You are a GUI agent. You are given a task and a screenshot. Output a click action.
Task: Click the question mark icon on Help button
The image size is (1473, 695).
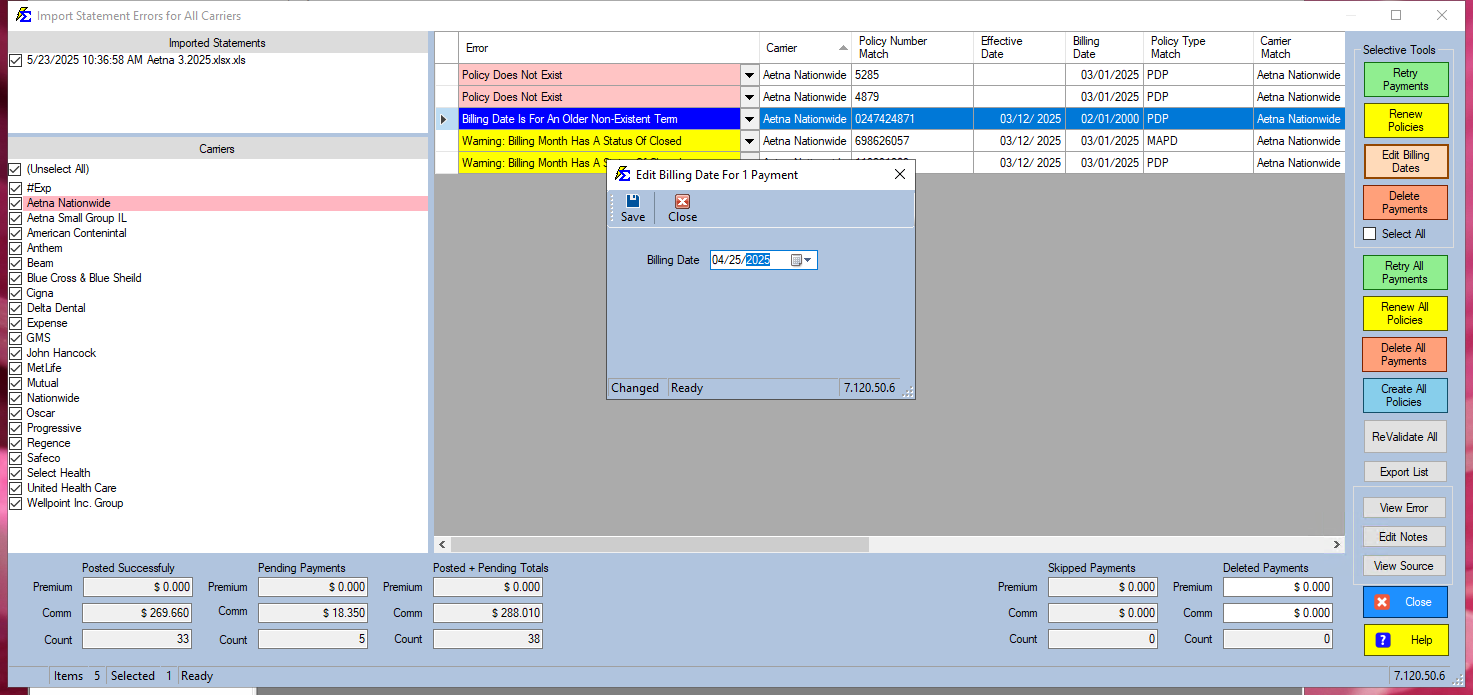click(x=1383, y=640)
